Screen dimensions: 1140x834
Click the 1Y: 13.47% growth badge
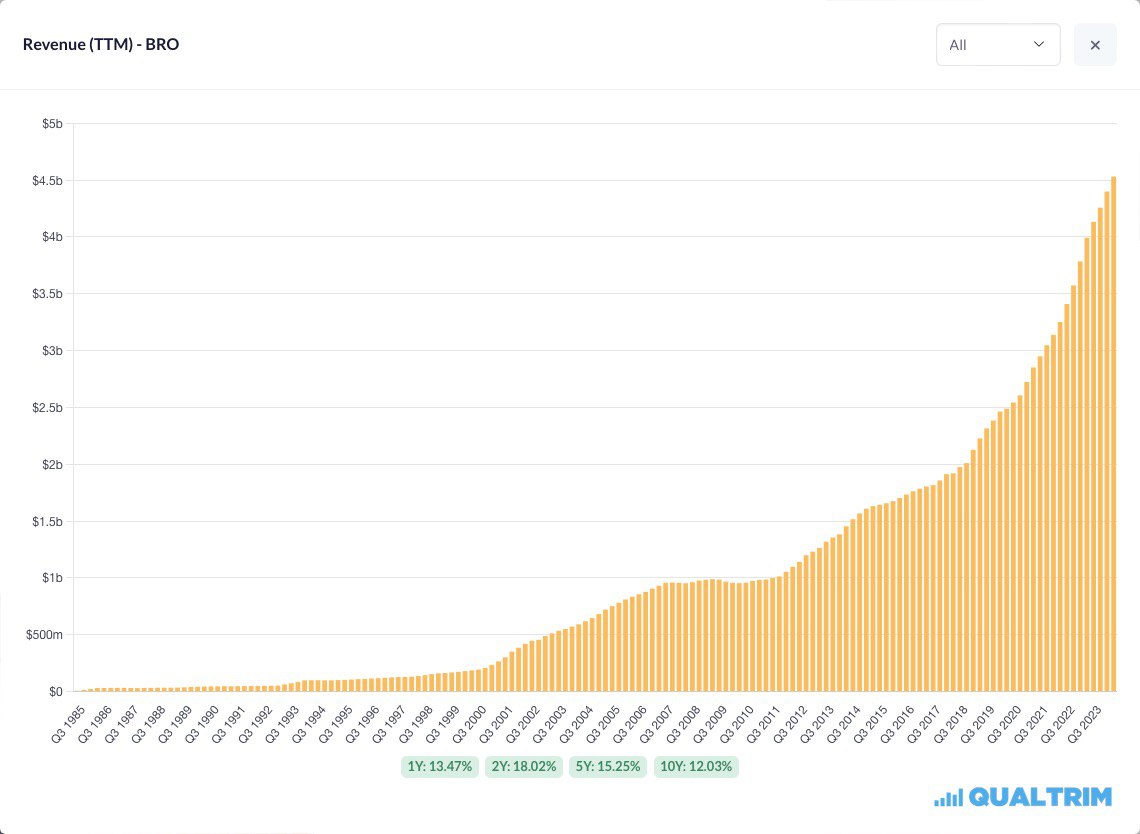click(439, 767)
